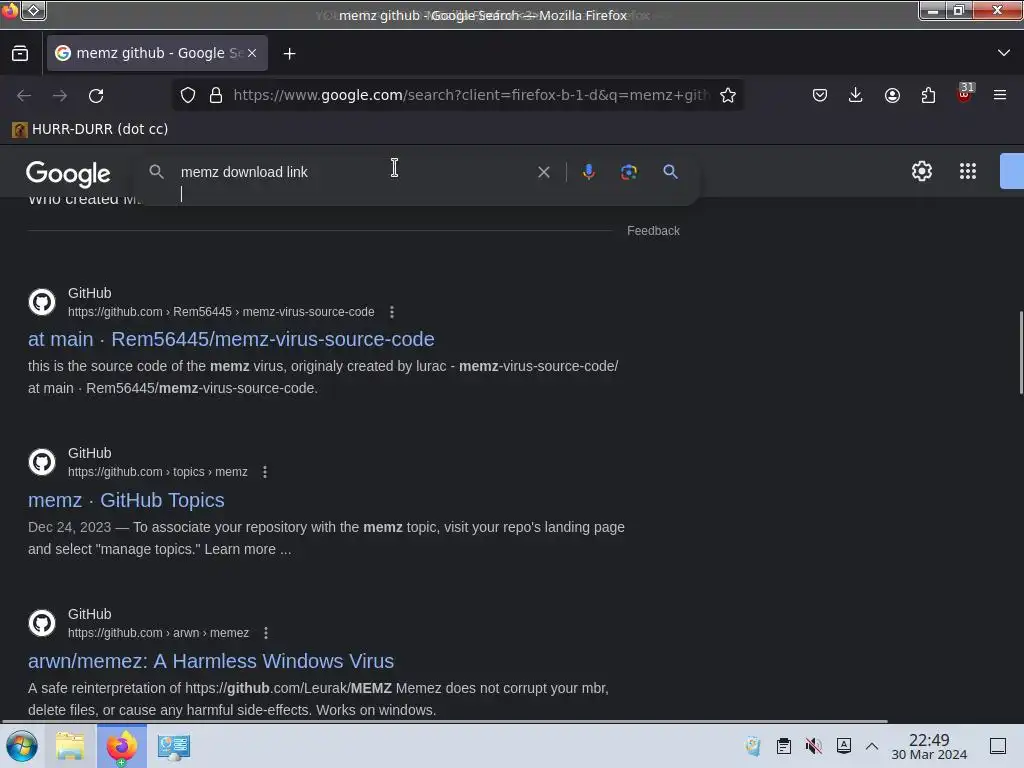Open Firefox View panel icon
This screenshot has height=768, width=1024.
[20, 54]
